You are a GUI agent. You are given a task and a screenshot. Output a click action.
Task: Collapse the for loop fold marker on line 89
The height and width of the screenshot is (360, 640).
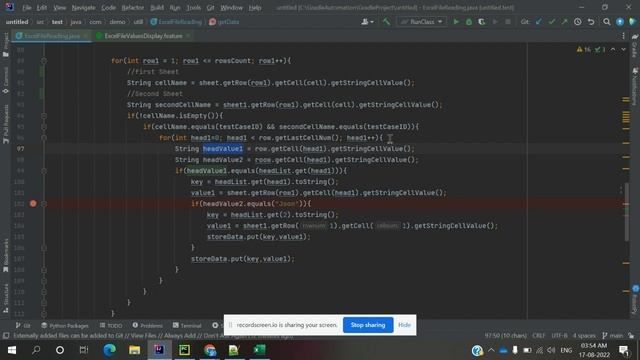44,60
